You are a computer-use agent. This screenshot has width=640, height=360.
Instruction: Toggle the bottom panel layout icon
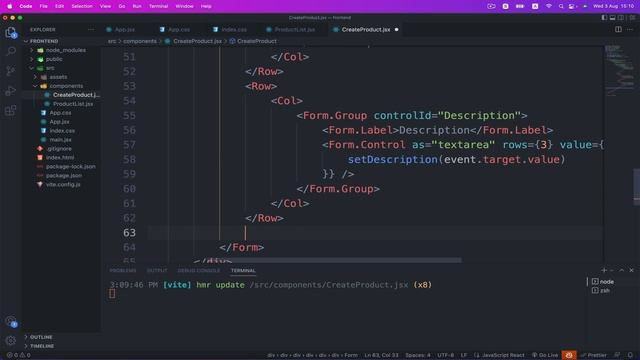613,18
